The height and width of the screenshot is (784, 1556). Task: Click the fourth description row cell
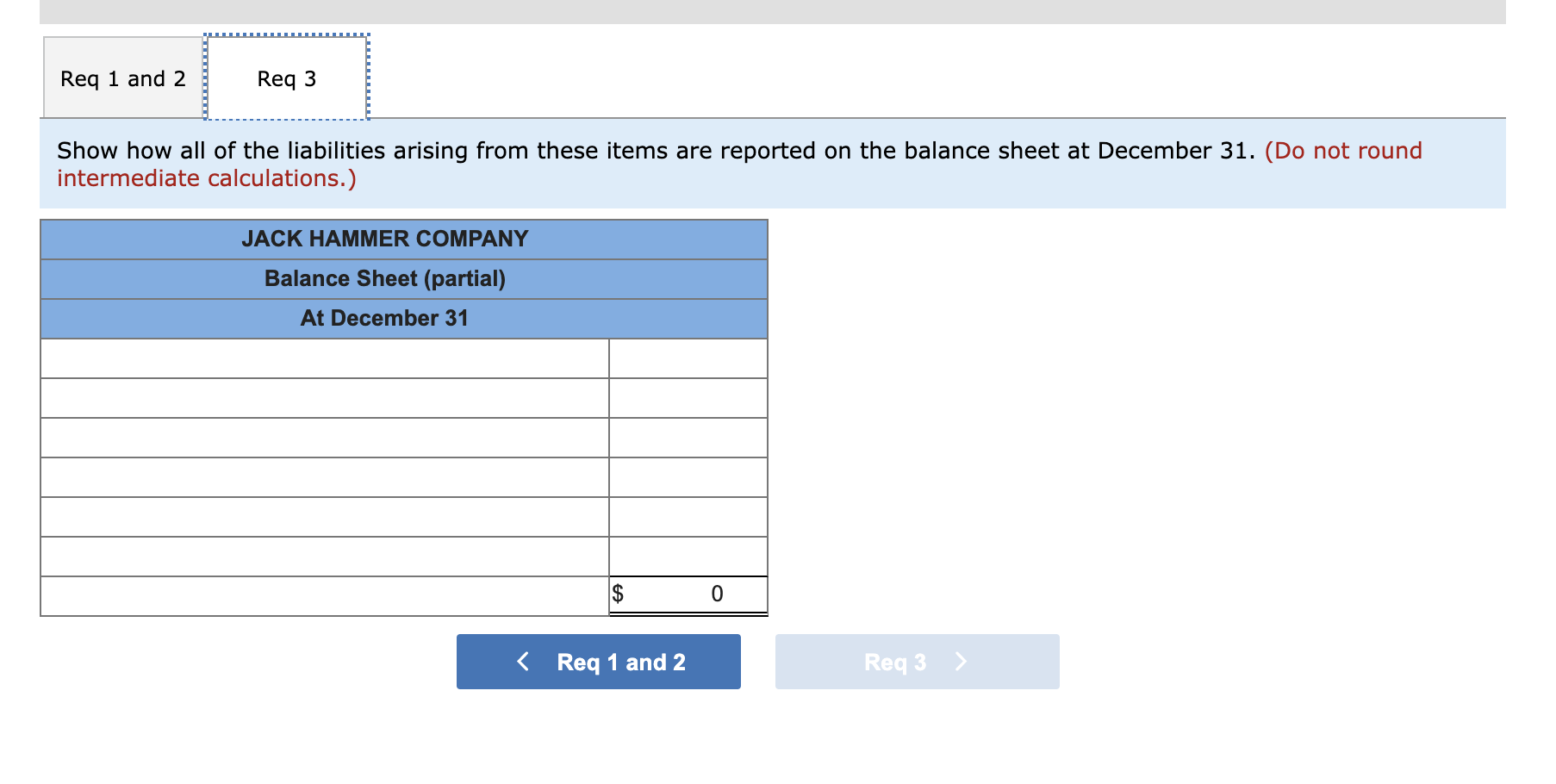[x=323, y=476]
